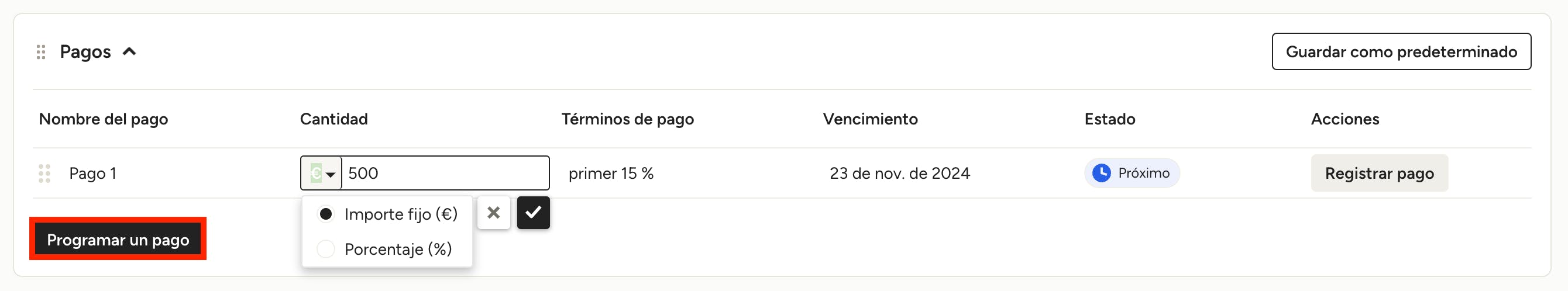The image size is (1568, 291).
Task: Click the Vencimiento column header
Action: 870,119
